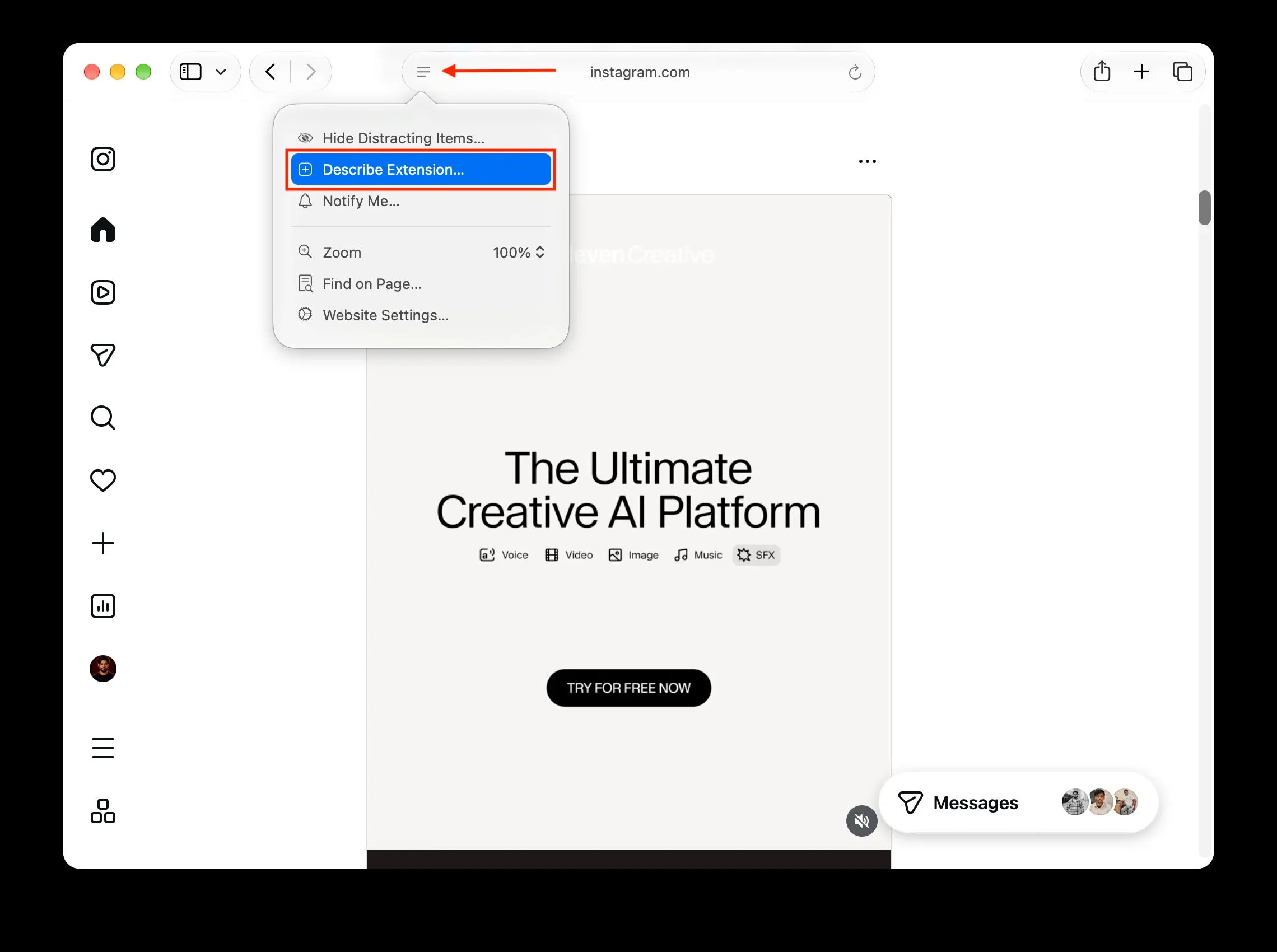The width and height of the screenshot is (1277, 952).
Task: Create new post plus icon in sidebar
Action: click(103, 543)
